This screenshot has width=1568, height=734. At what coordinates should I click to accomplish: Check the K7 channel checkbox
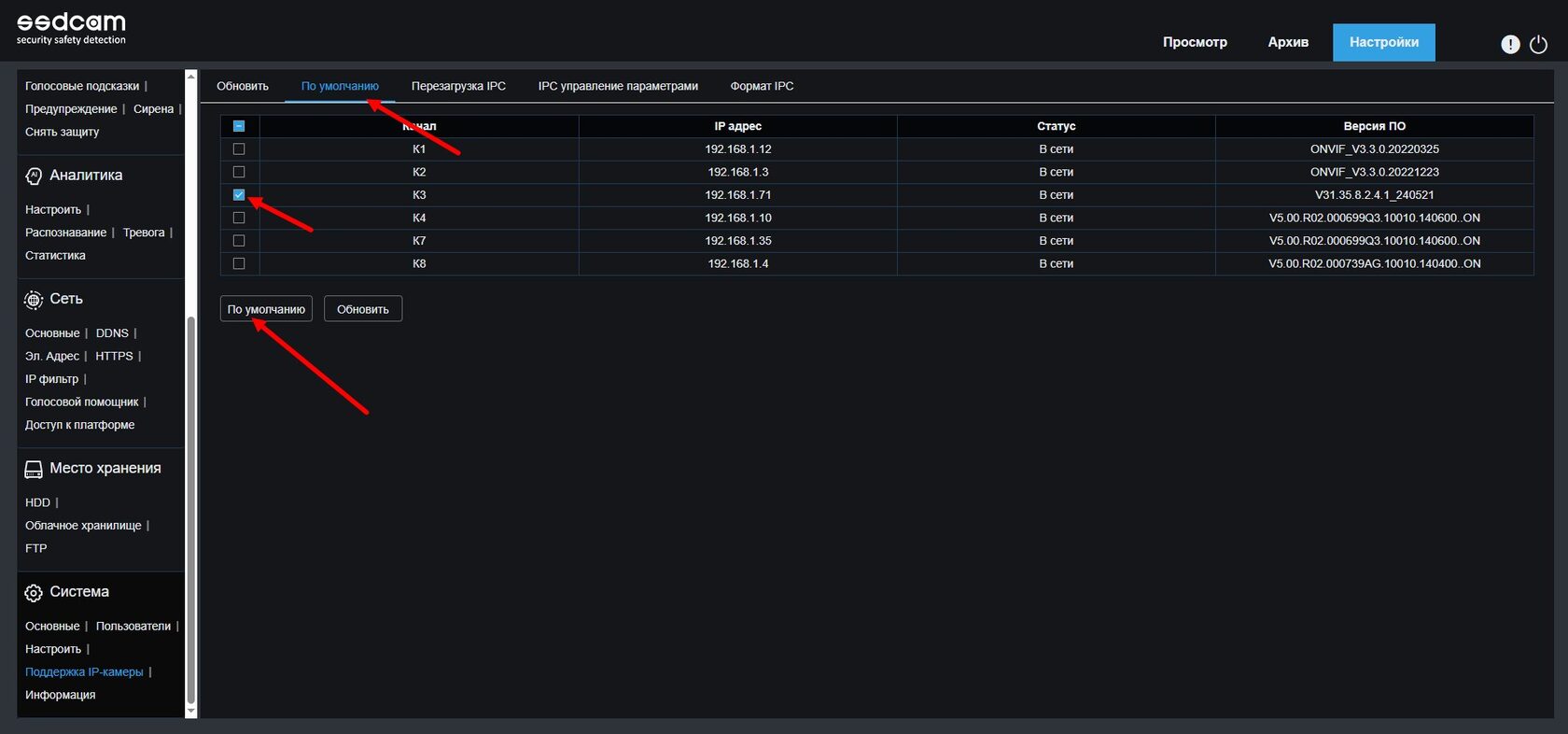coord(239,241)
